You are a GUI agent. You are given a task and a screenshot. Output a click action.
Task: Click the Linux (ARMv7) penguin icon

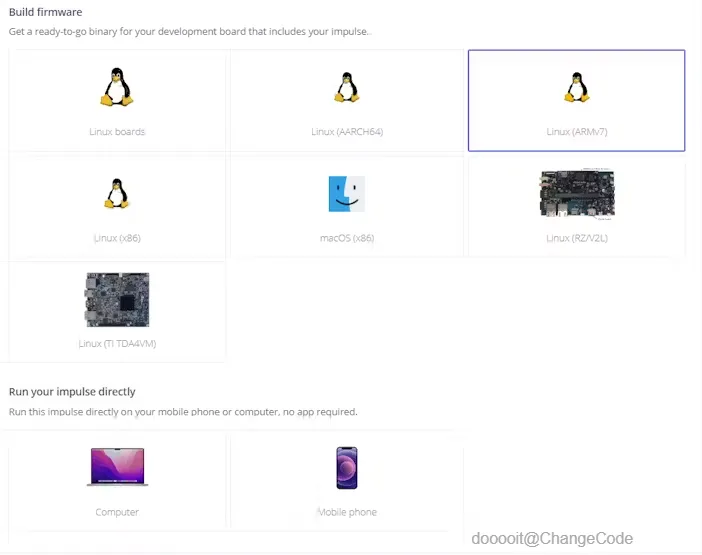pos(577,87)
